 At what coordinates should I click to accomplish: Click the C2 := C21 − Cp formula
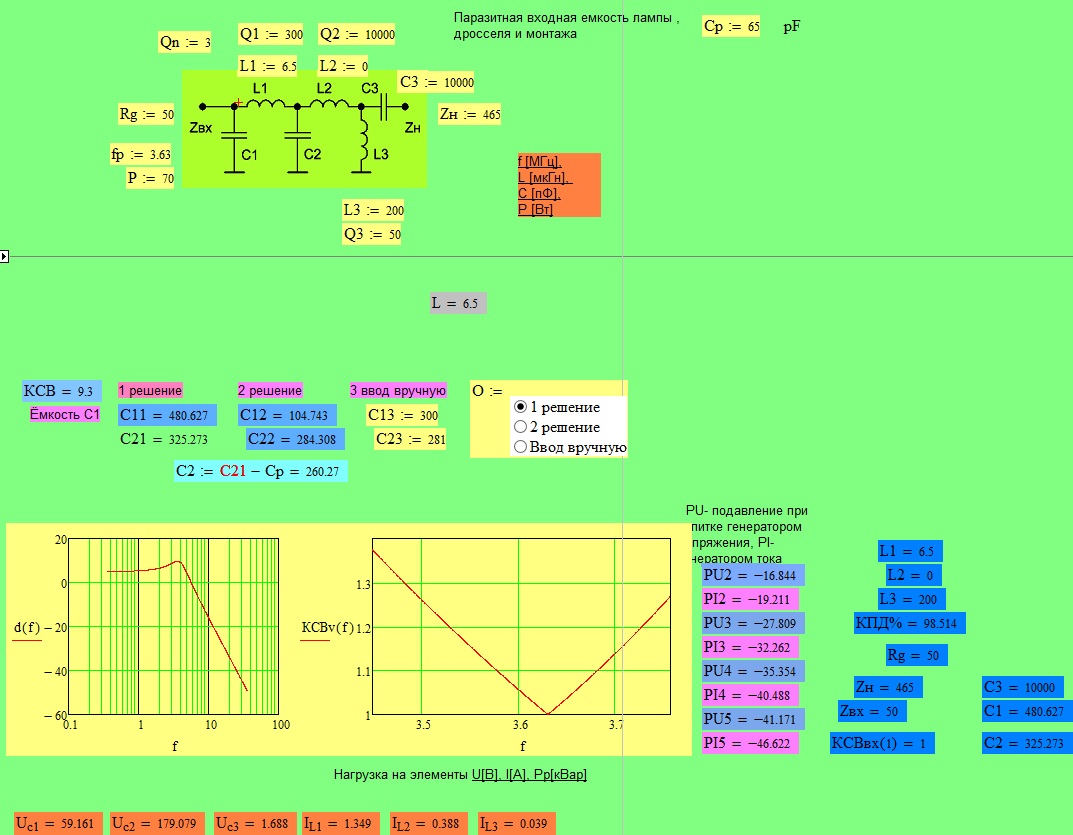coord(261,471)
